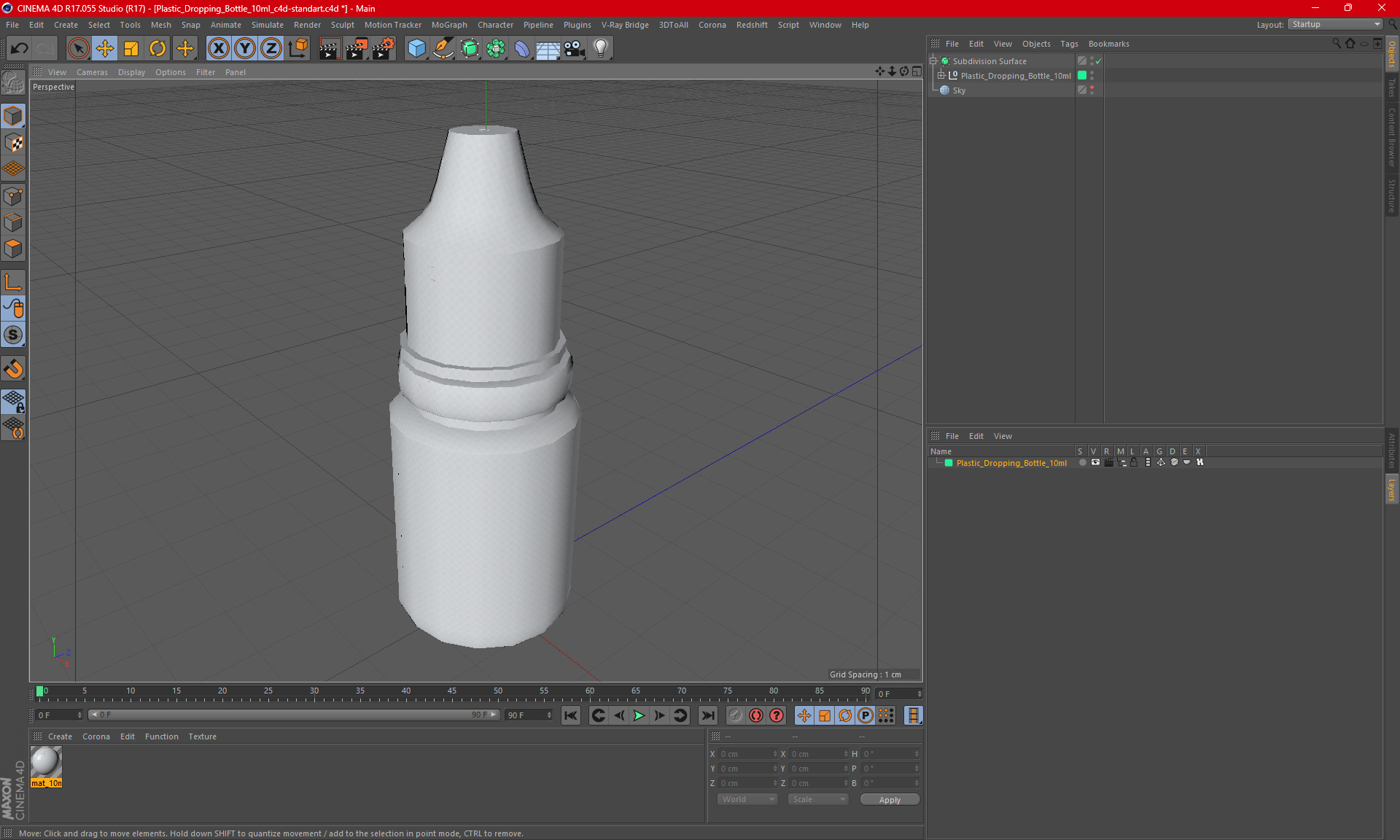Click the X position input field
The height and width of the screenshot is (840, 1400).
pos(747,754)
